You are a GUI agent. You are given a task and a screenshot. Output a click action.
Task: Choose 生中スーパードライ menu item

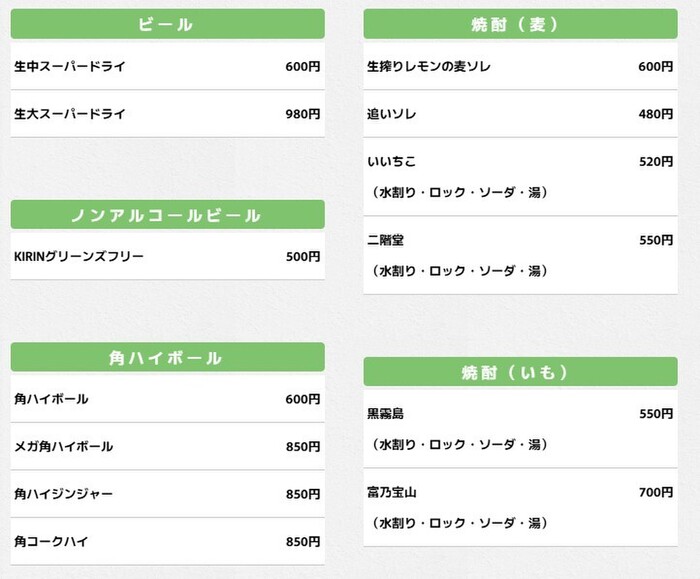click(x=70, y=67)
